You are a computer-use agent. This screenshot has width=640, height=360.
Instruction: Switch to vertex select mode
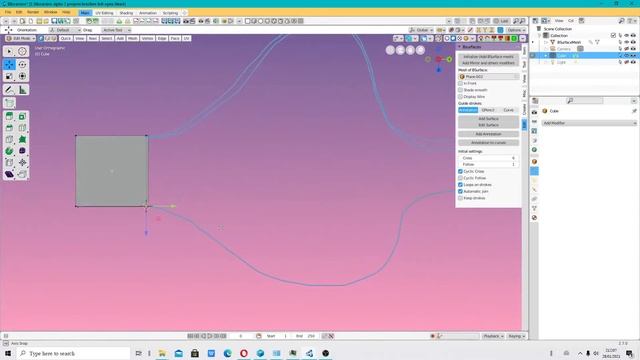point(41,38)
